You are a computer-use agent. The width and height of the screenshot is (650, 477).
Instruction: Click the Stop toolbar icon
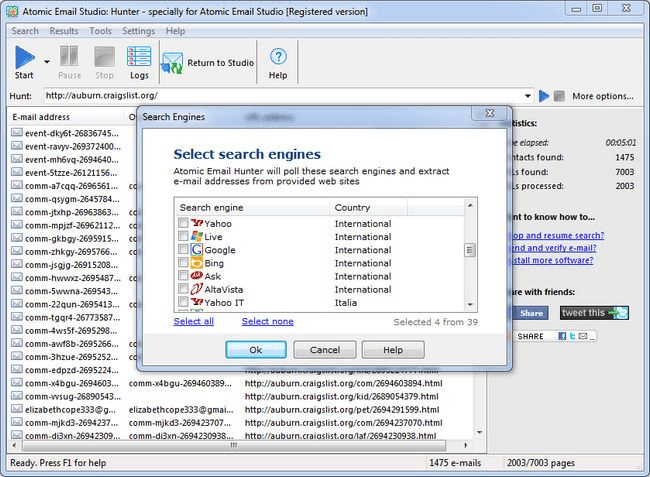point(104,57)
